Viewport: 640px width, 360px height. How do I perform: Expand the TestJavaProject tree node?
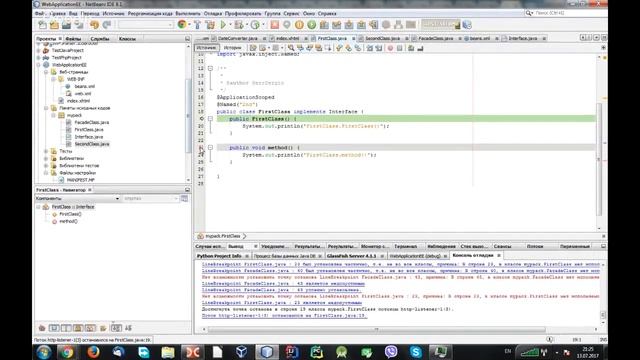(x=39, y=51)
